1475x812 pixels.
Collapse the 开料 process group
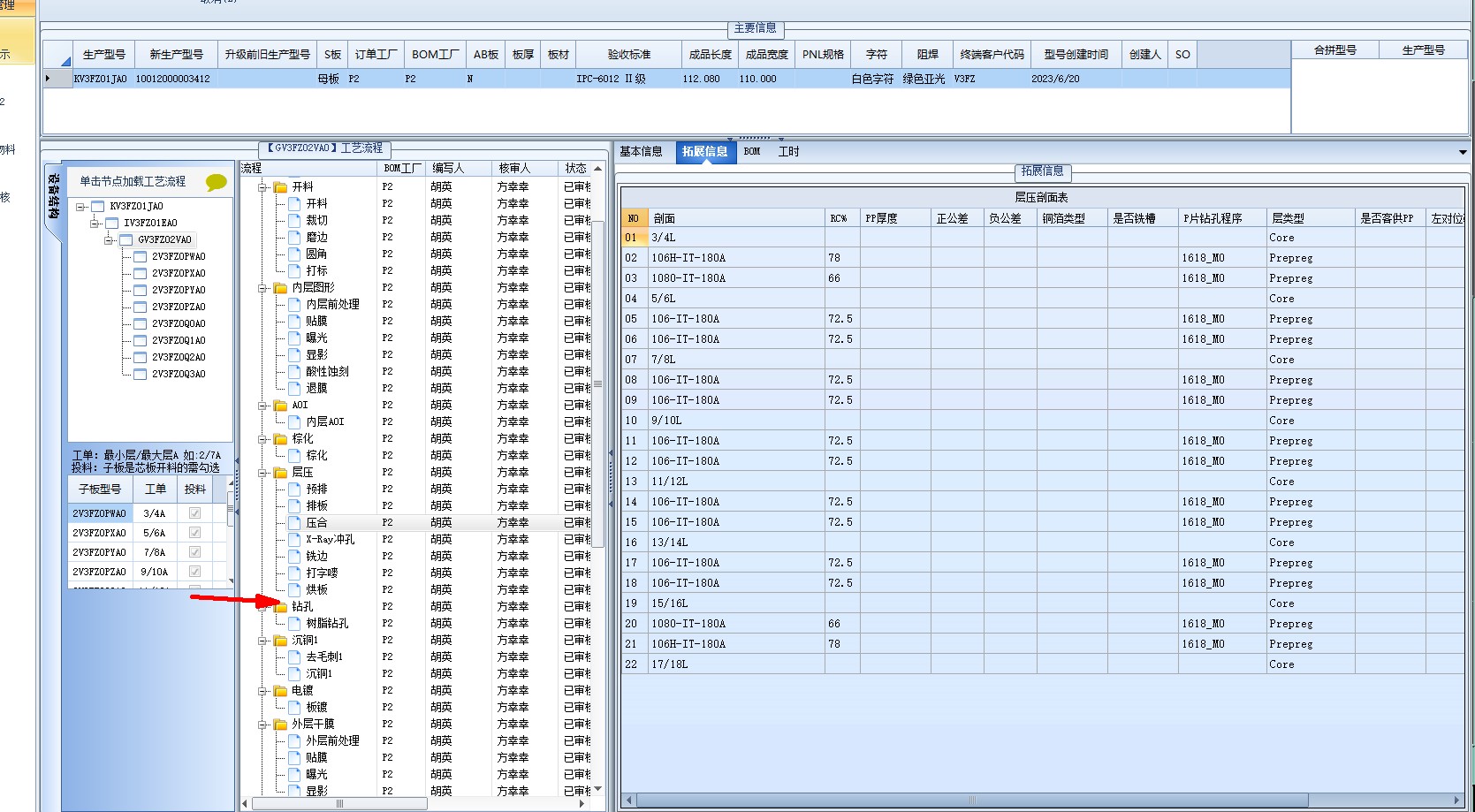point(262,187)
